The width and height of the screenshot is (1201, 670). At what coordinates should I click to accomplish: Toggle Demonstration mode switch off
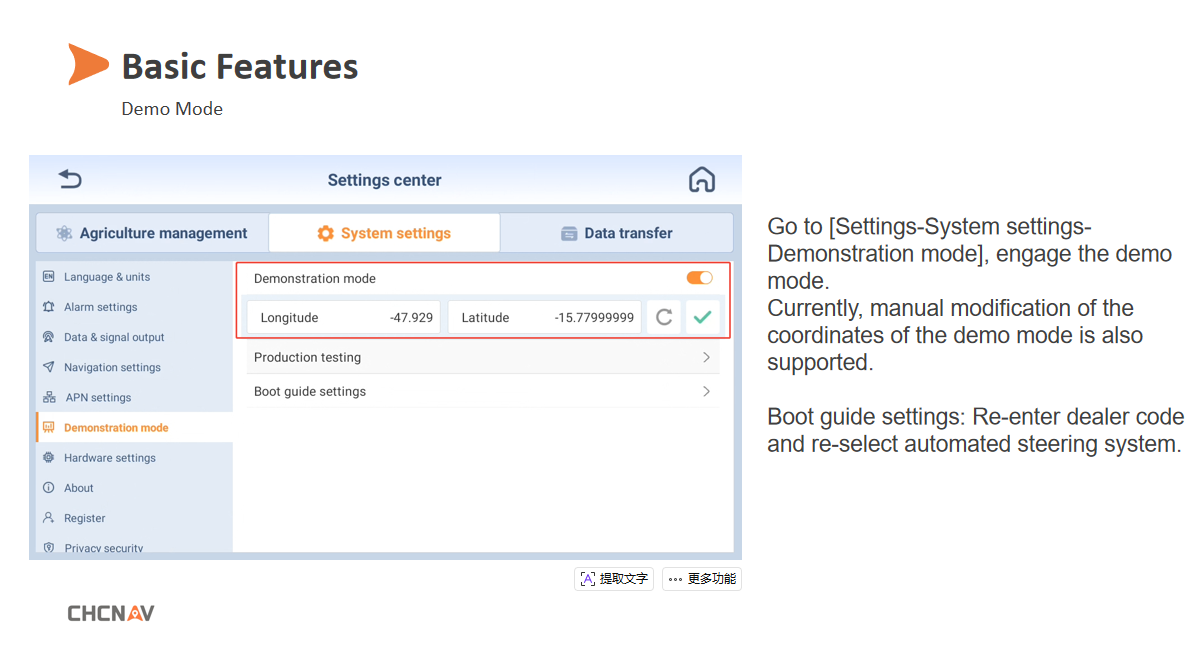[699, 278]
